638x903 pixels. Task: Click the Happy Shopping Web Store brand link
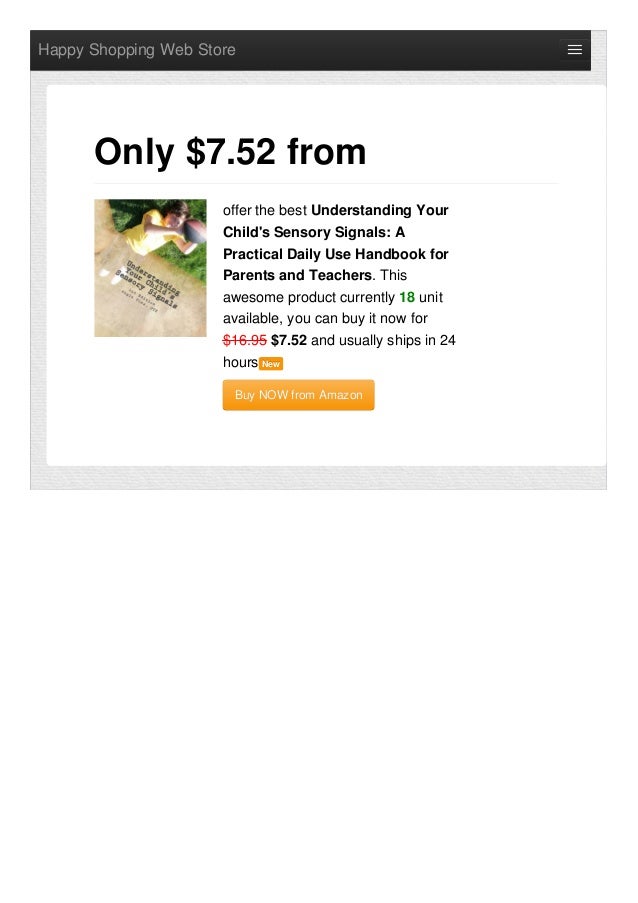point(136,50)
